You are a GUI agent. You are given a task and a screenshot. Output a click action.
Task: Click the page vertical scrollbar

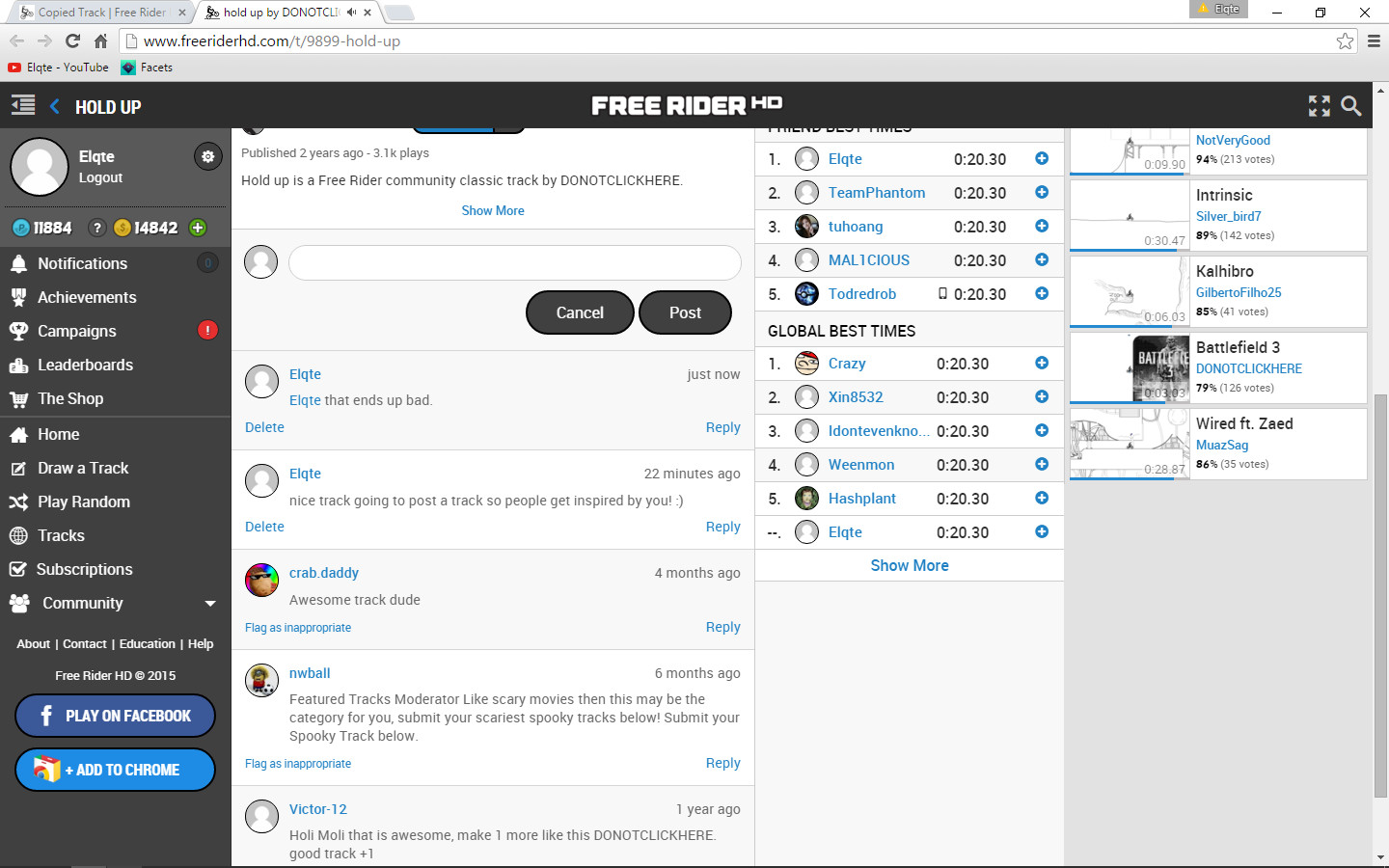tap(1380, 595)
